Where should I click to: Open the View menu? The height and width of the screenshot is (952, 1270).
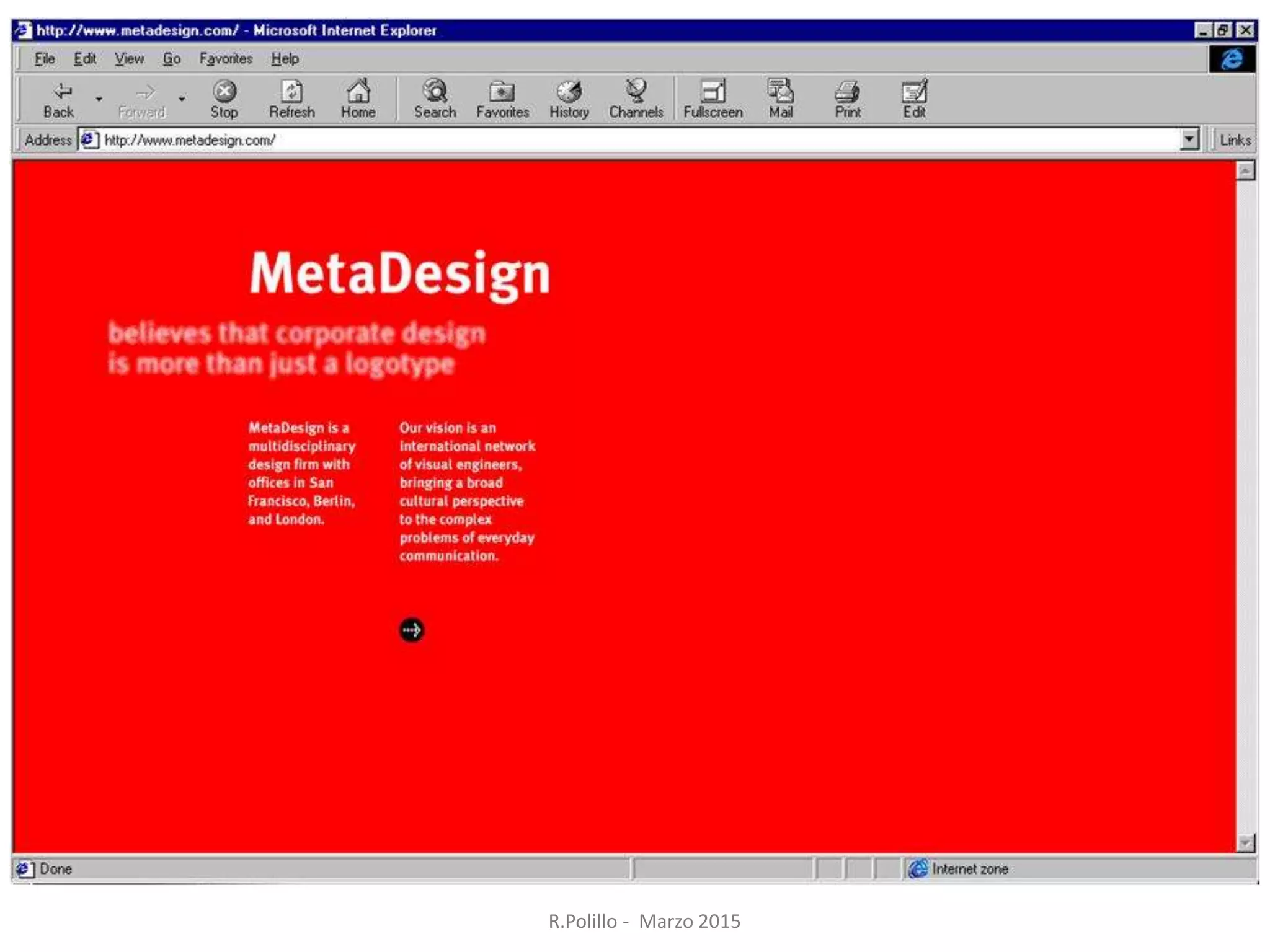(x=129, y=59)
